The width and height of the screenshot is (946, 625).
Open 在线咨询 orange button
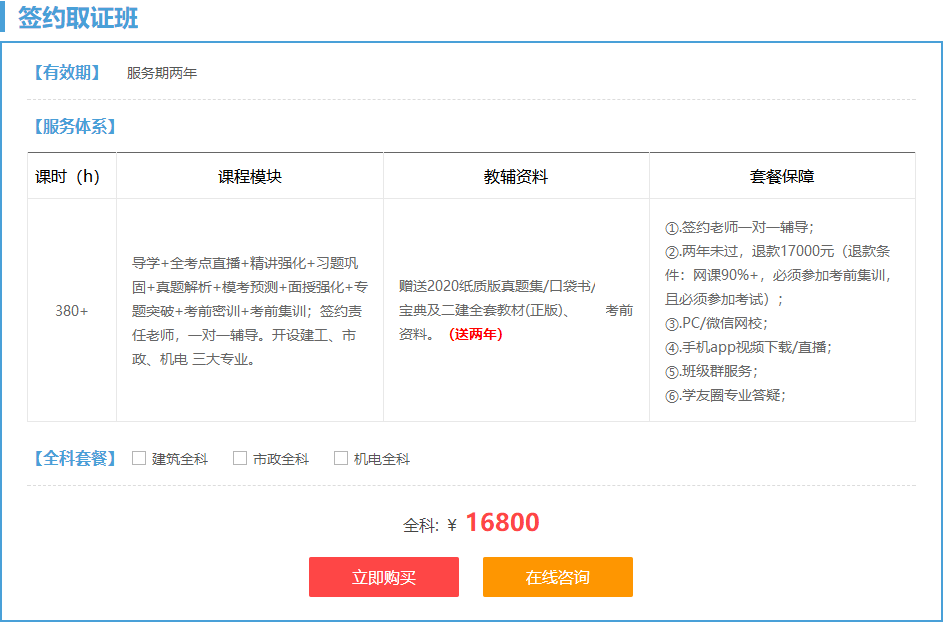click(557, 577)
